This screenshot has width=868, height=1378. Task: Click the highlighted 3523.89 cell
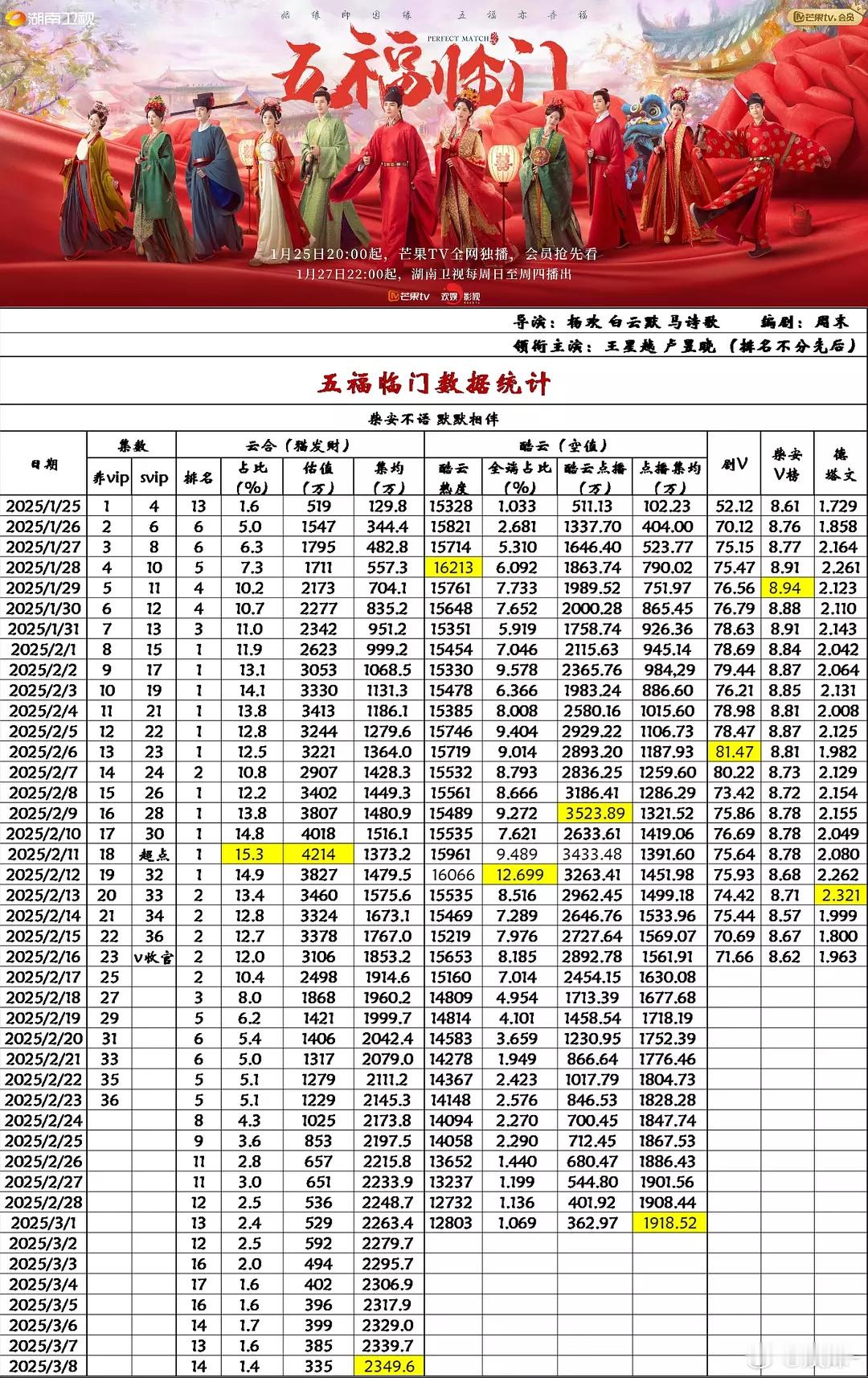click(594, 813)
